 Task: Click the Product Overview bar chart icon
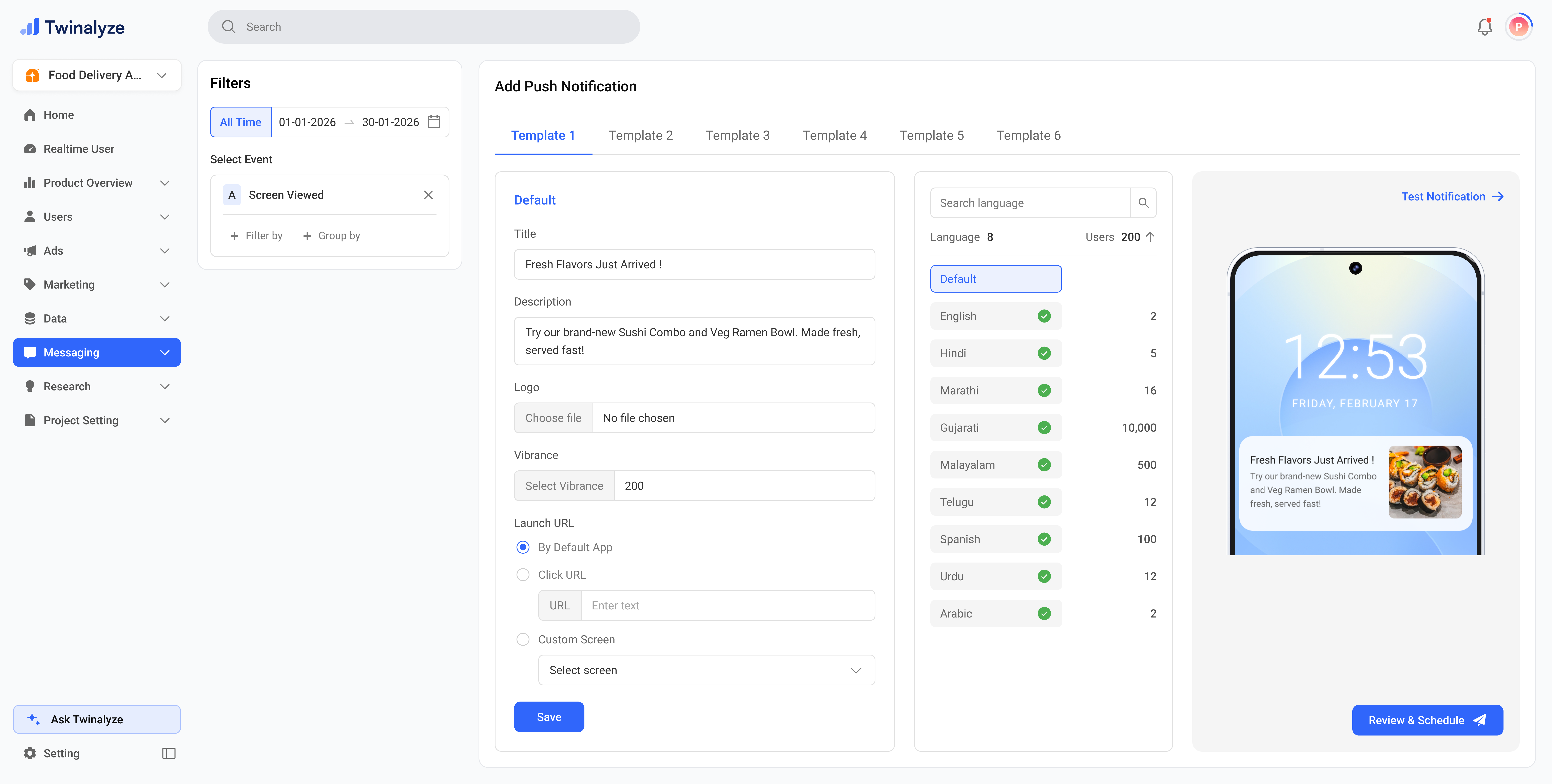(x=30, y=183)
